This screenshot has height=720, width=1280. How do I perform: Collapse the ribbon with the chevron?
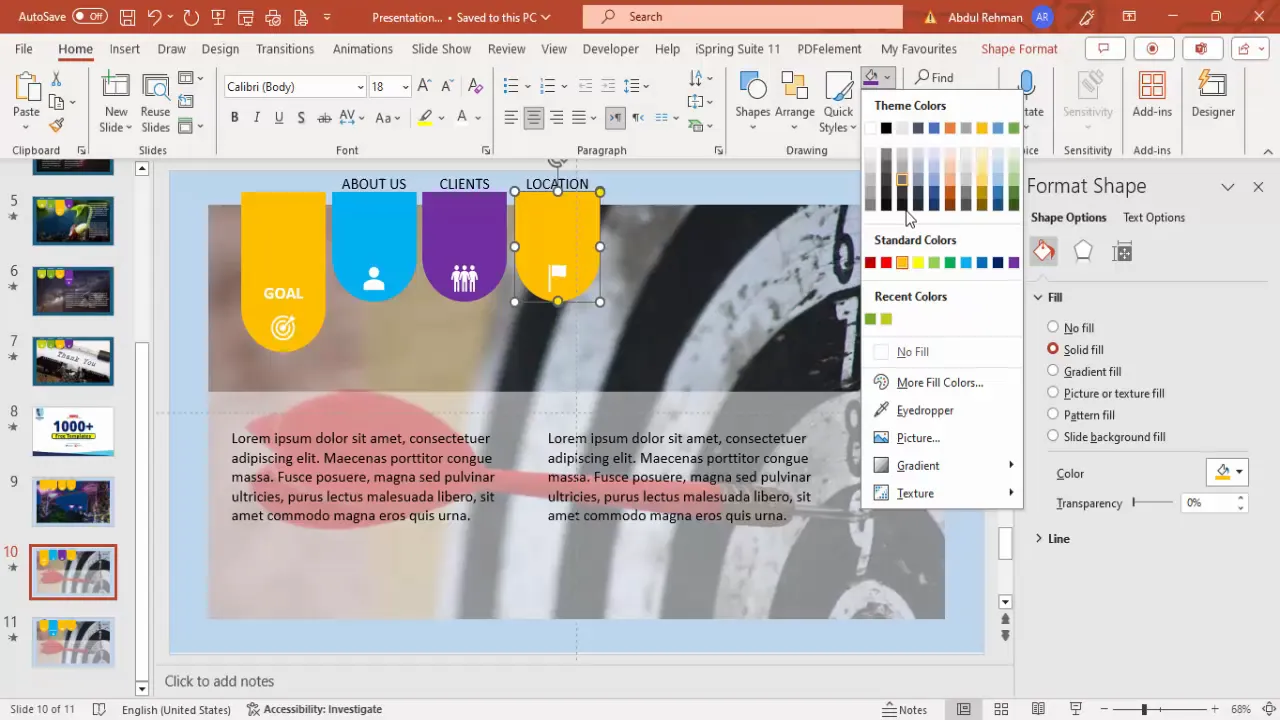pyautogui.click(x=1268, y=151)
